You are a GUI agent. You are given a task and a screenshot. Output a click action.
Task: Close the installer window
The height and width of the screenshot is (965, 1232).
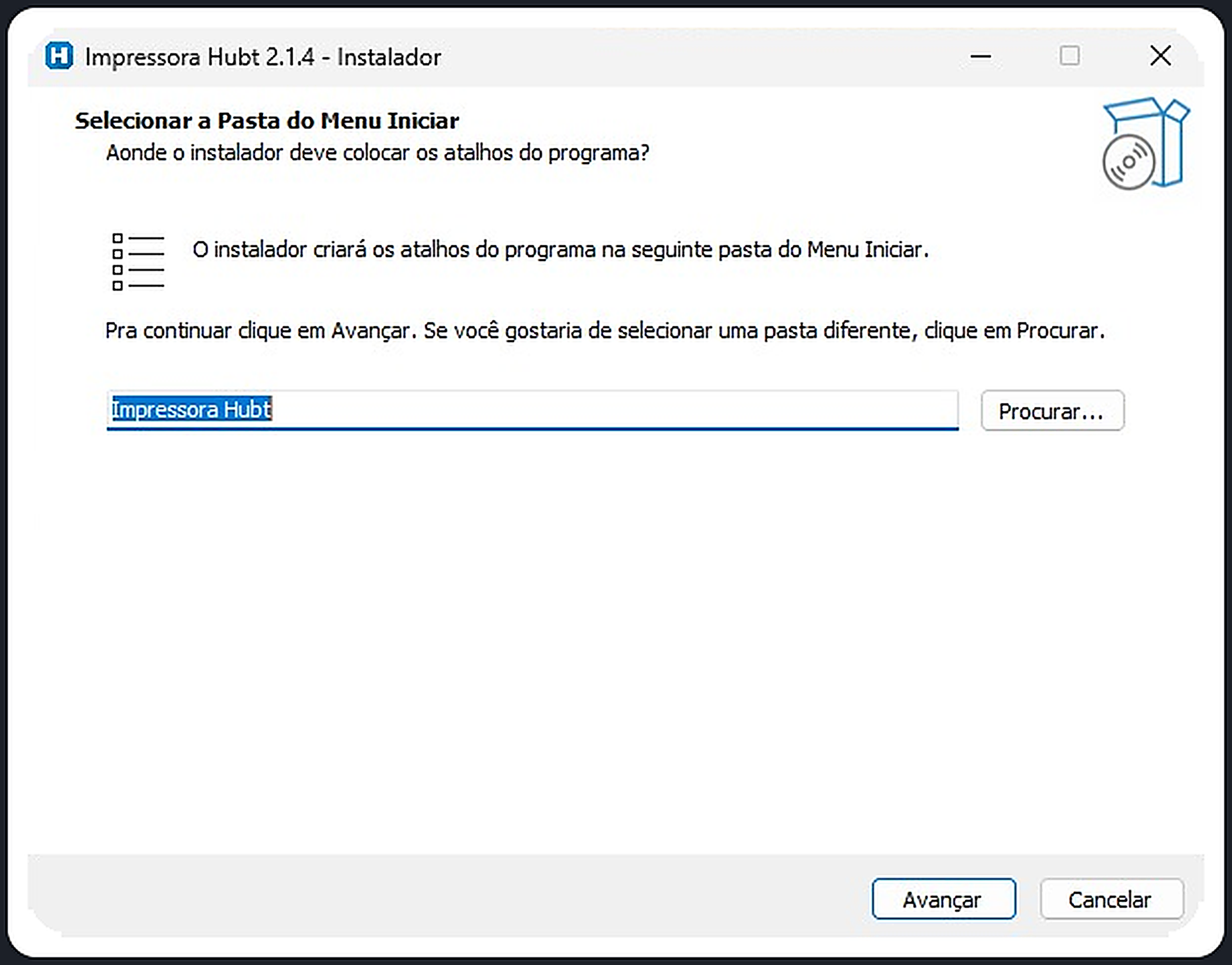click(1160, 56)
